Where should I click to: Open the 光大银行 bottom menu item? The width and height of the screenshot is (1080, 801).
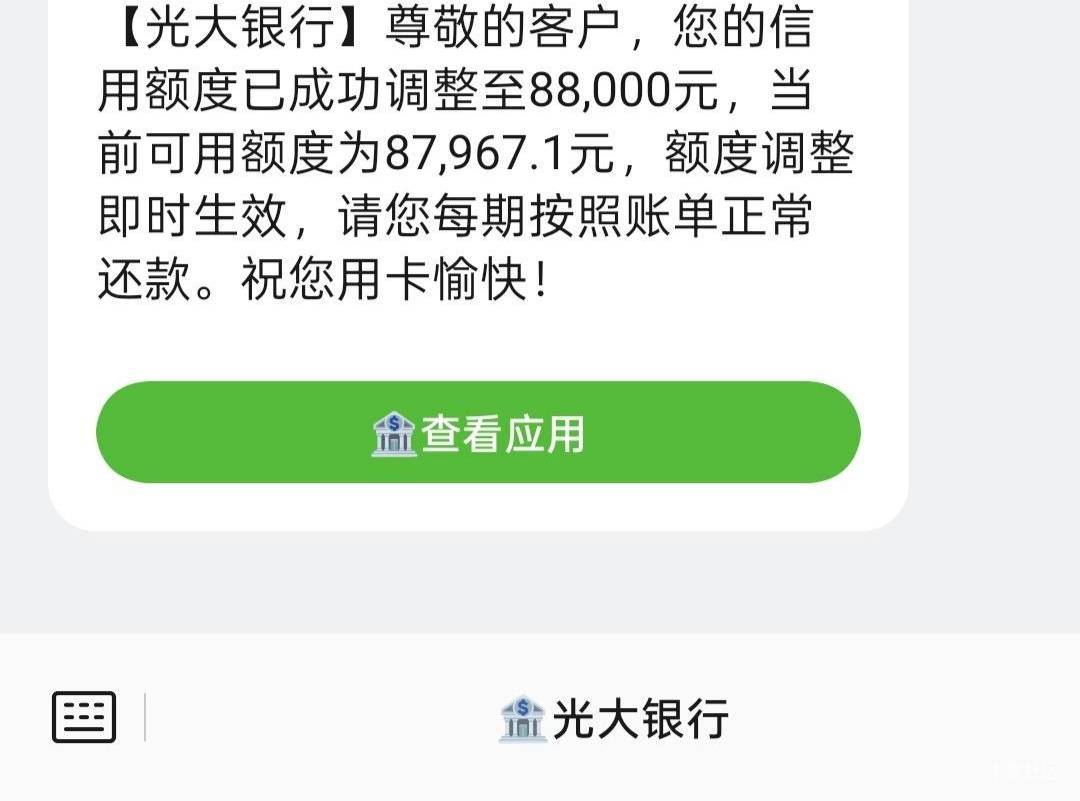coord(613,719)
